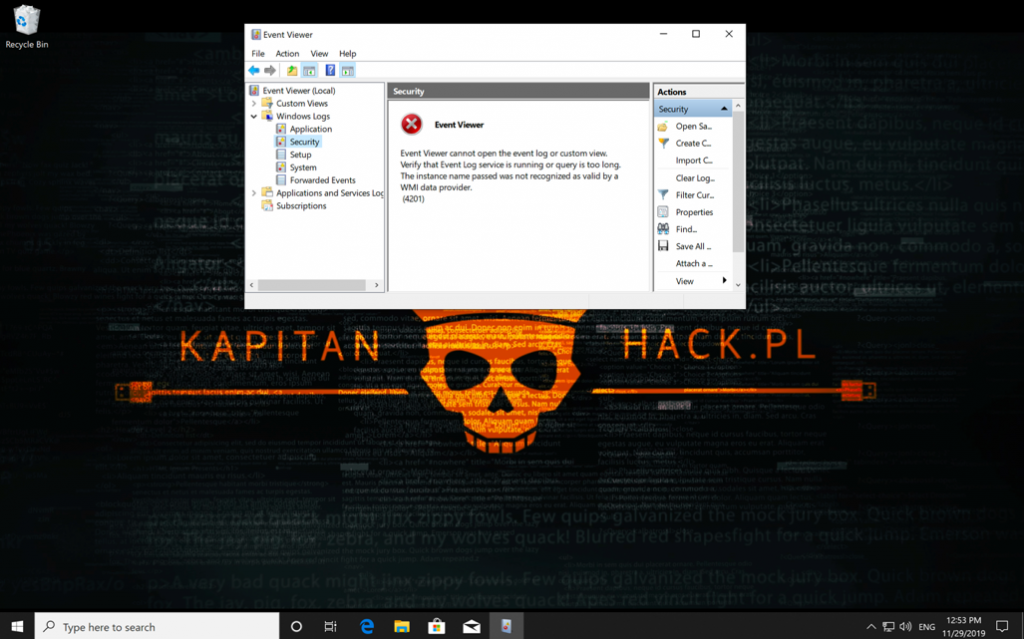Click the blue Help toolbar icon

pyautogui.click(x=330, y=71)
